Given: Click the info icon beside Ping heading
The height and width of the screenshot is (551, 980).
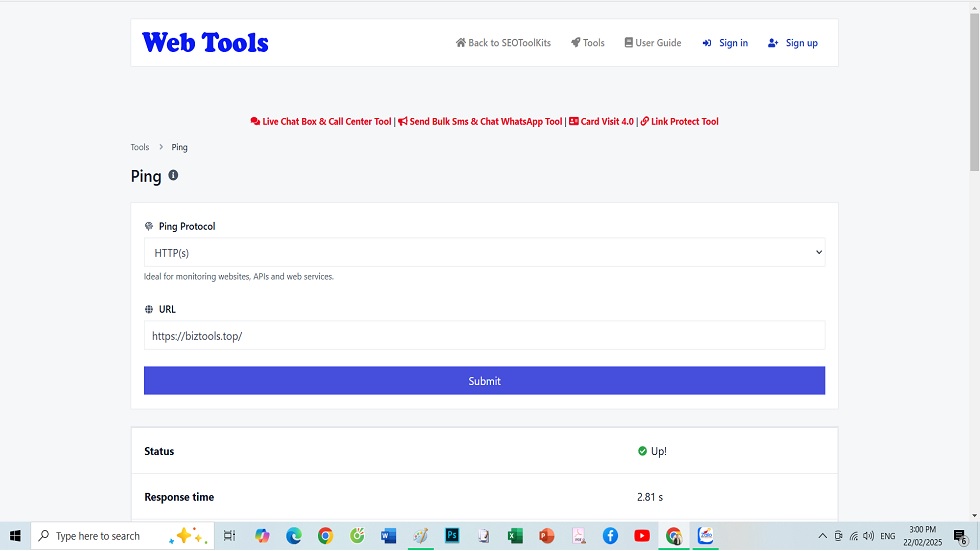Looking at the screenshot, I should [173, 175].
